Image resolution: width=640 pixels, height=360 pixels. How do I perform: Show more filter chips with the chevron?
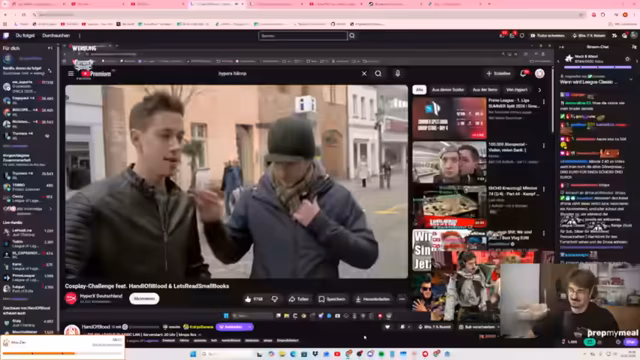tap(540, 90)
